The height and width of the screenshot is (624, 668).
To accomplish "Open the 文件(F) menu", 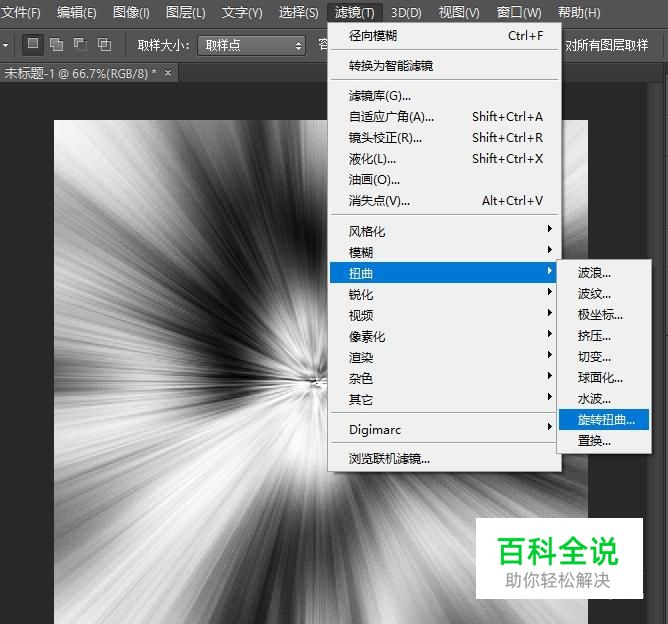I will [x=20, y=12].
